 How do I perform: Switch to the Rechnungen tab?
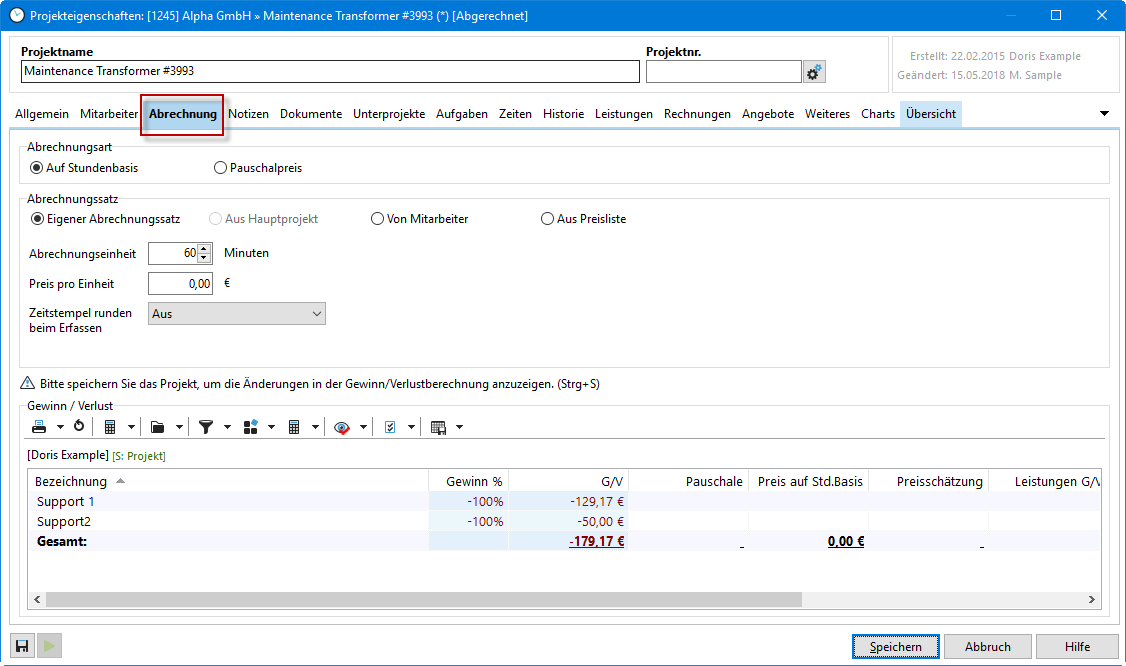697,114
